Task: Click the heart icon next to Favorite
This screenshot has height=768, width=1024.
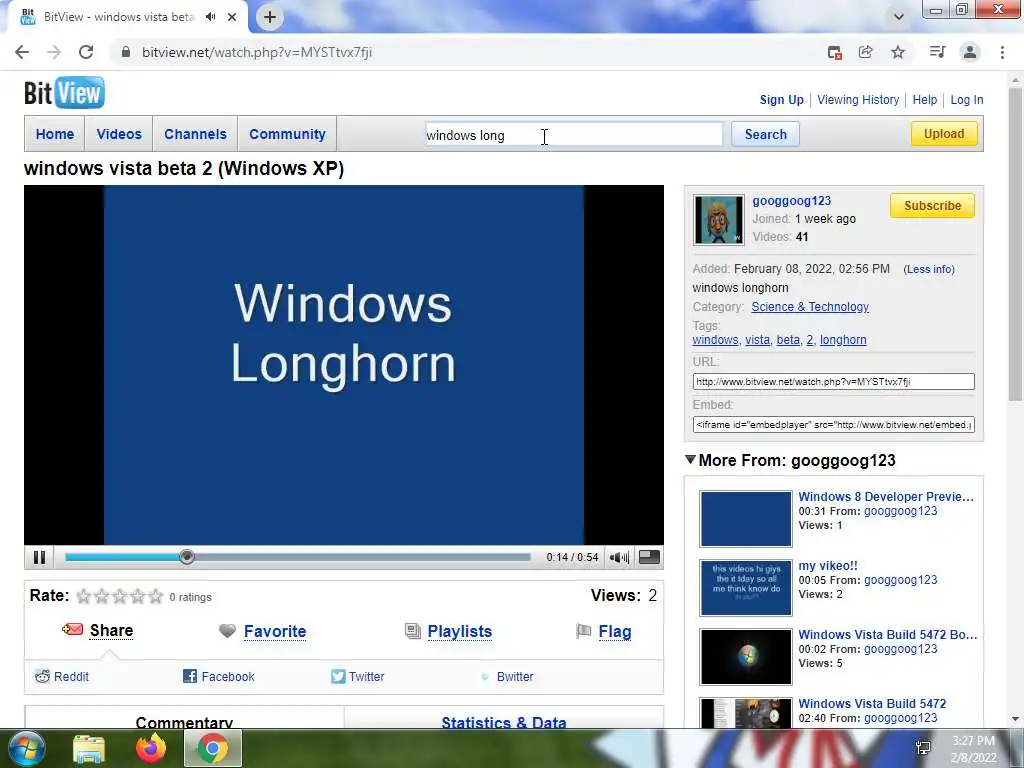Action: coord(227,631)
